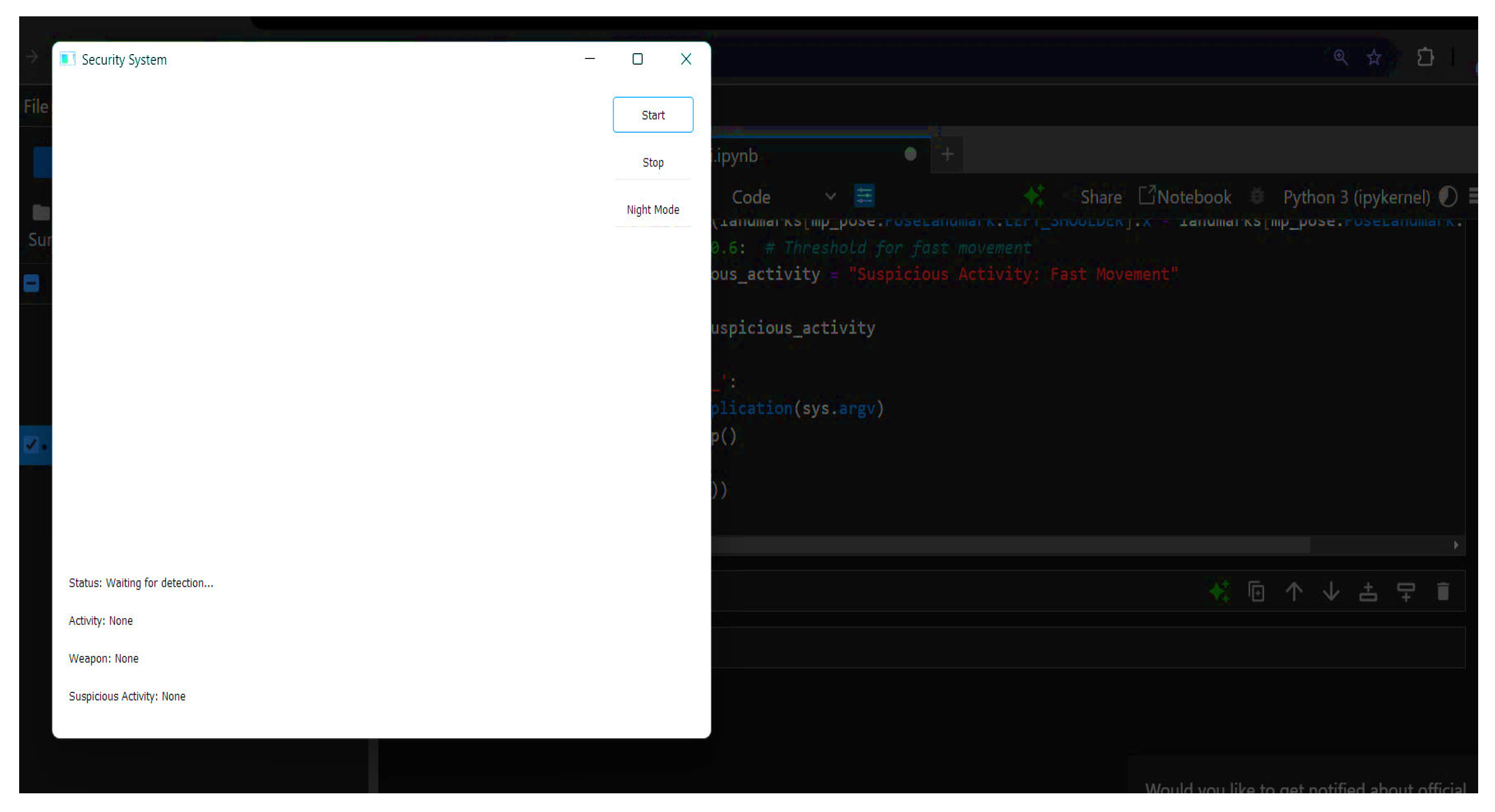Click Share in the notebook toolbar
Viewport: 1495px width, 812px height.
pyautogui.click(x=1101, y=197)
